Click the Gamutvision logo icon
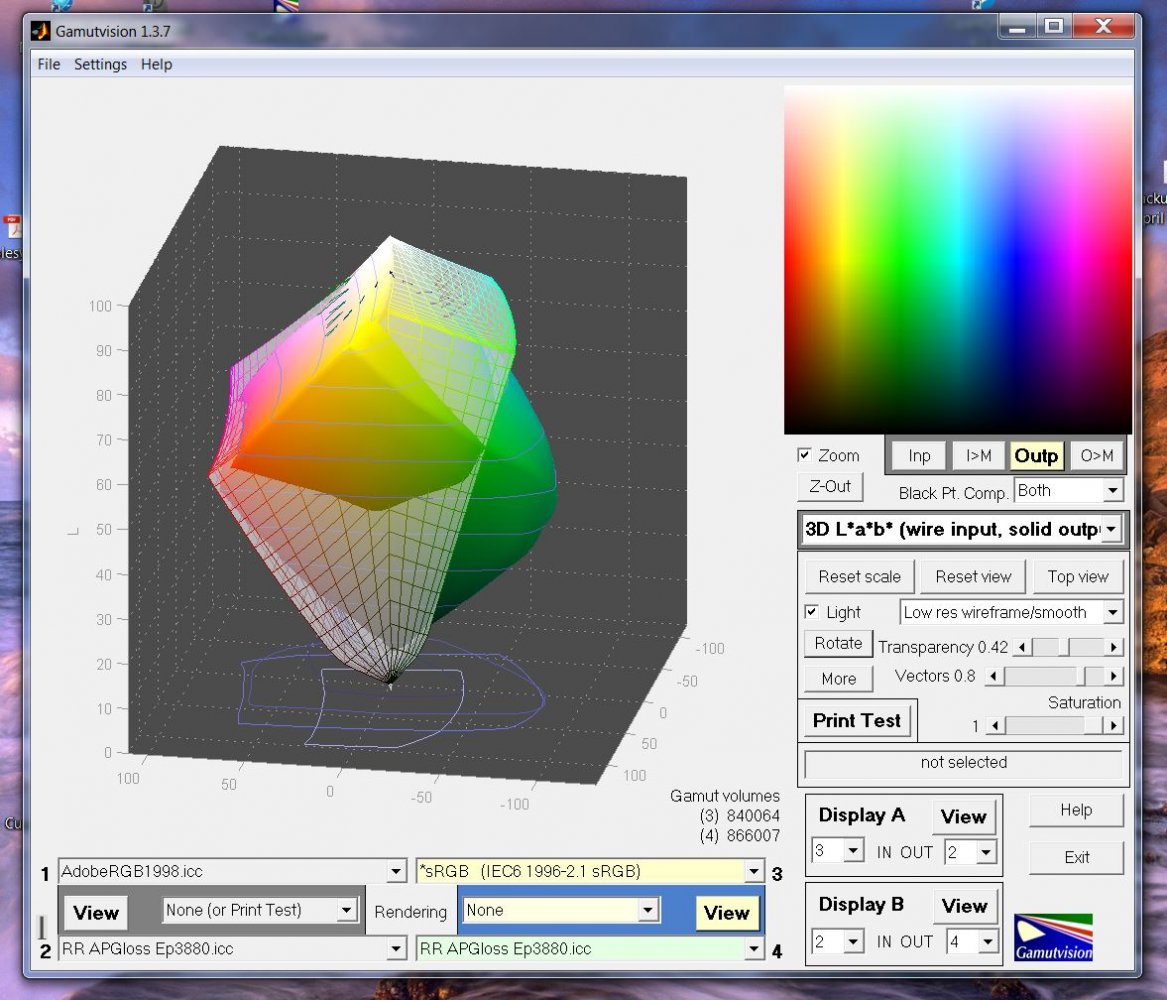This screenshot has width=1167, height=1000. (1053, 937)
